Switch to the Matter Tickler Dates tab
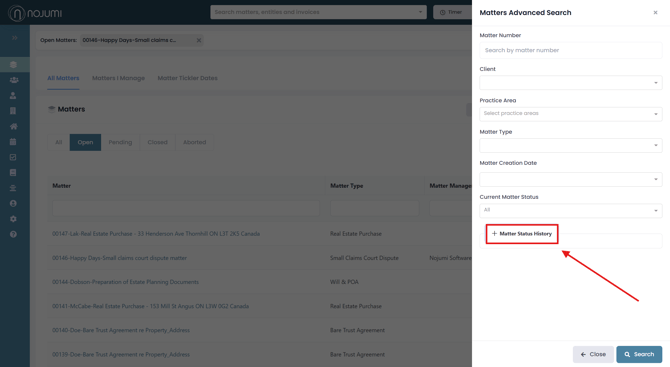The height and width of the screenshot is (367, 670). [x=187, y=78]
